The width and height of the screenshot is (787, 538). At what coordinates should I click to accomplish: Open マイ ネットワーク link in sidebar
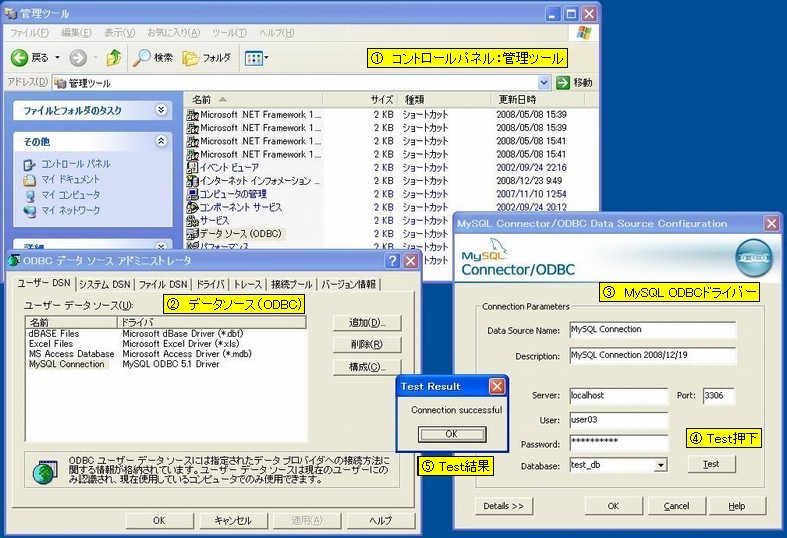pos(70,210)
